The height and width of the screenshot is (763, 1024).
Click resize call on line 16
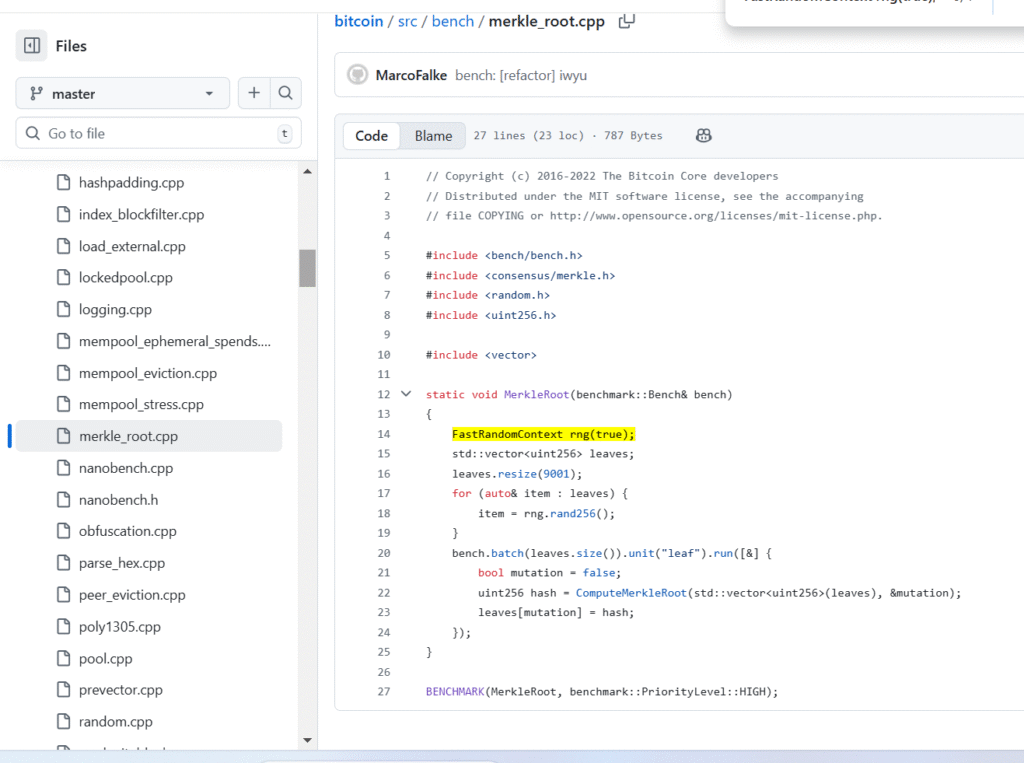517,474
